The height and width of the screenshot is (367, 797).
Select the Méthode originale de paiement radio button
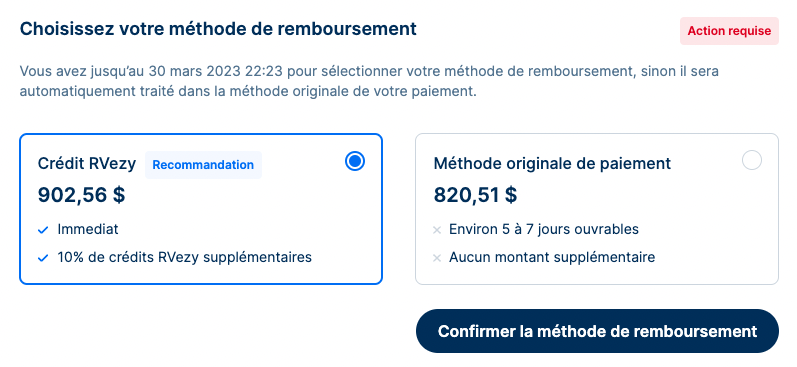tap(752, 160)
